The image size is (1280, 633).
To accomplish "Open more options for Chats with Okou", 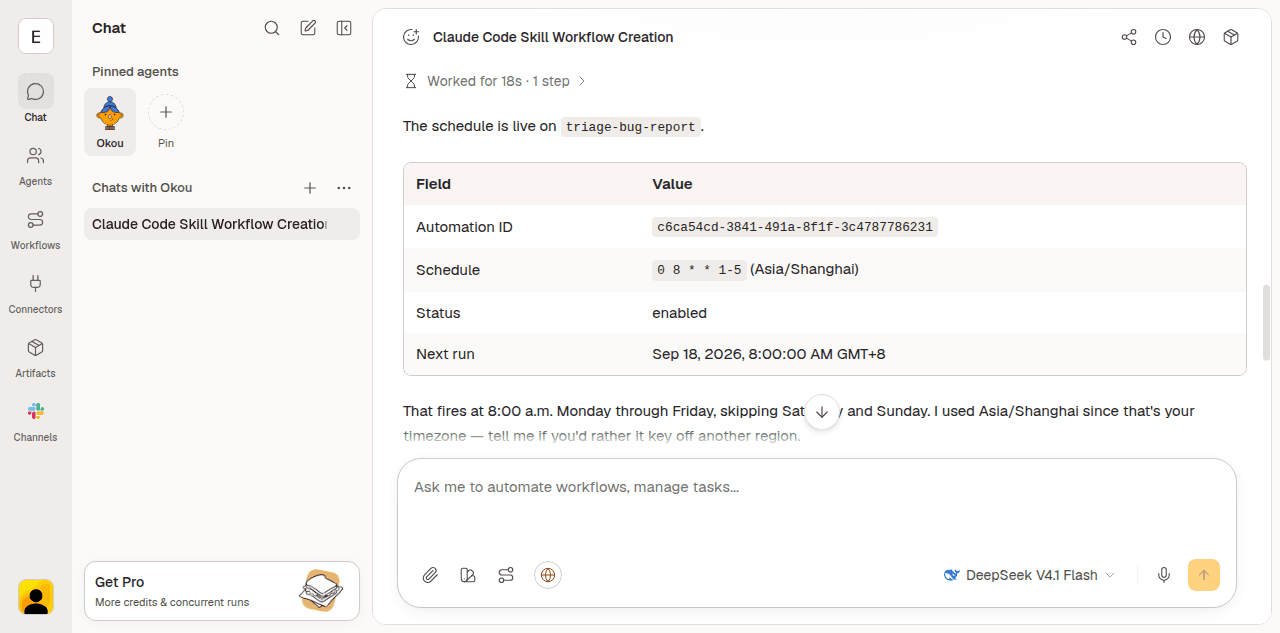I will (x=344, y=188).
